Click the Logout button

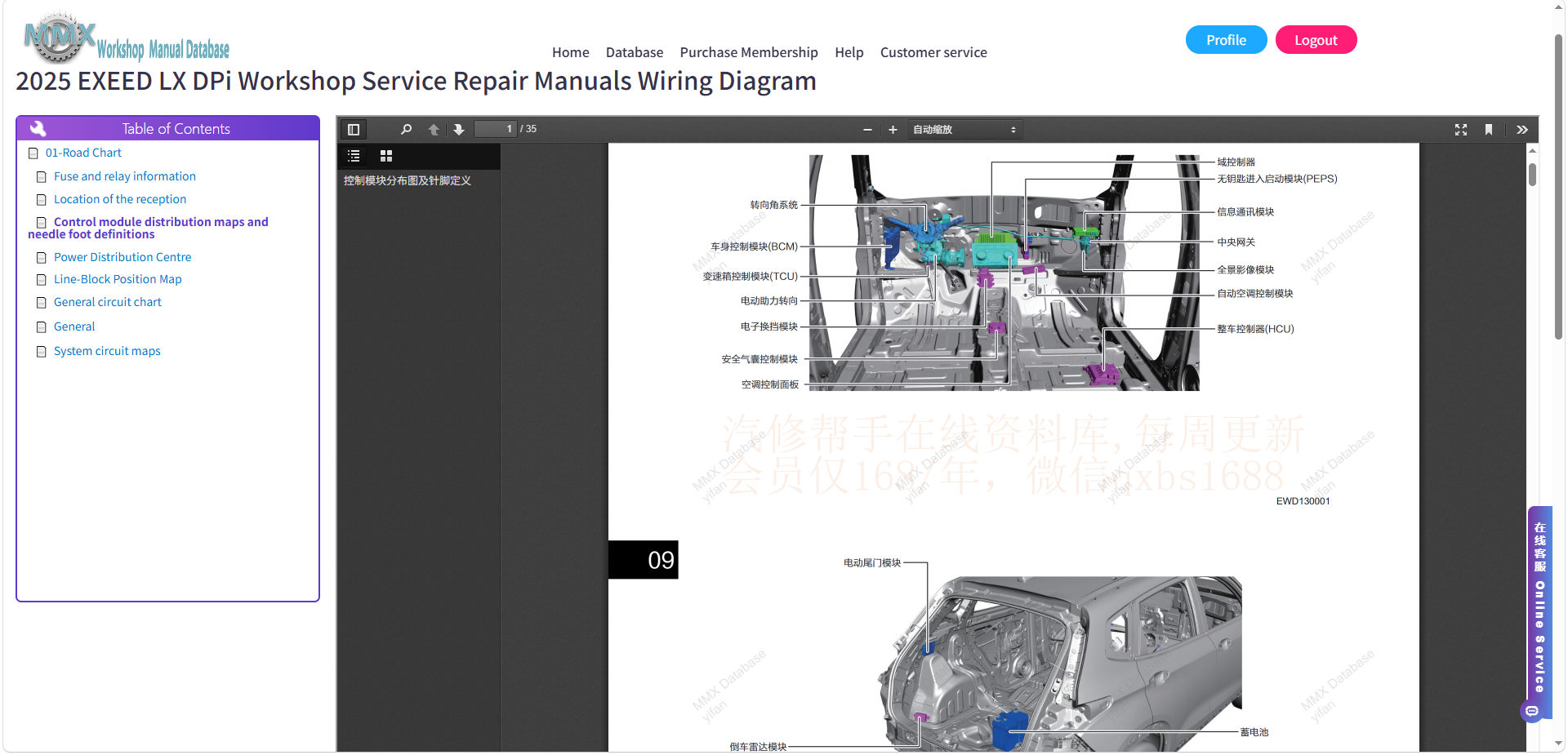coord(1316,40)
